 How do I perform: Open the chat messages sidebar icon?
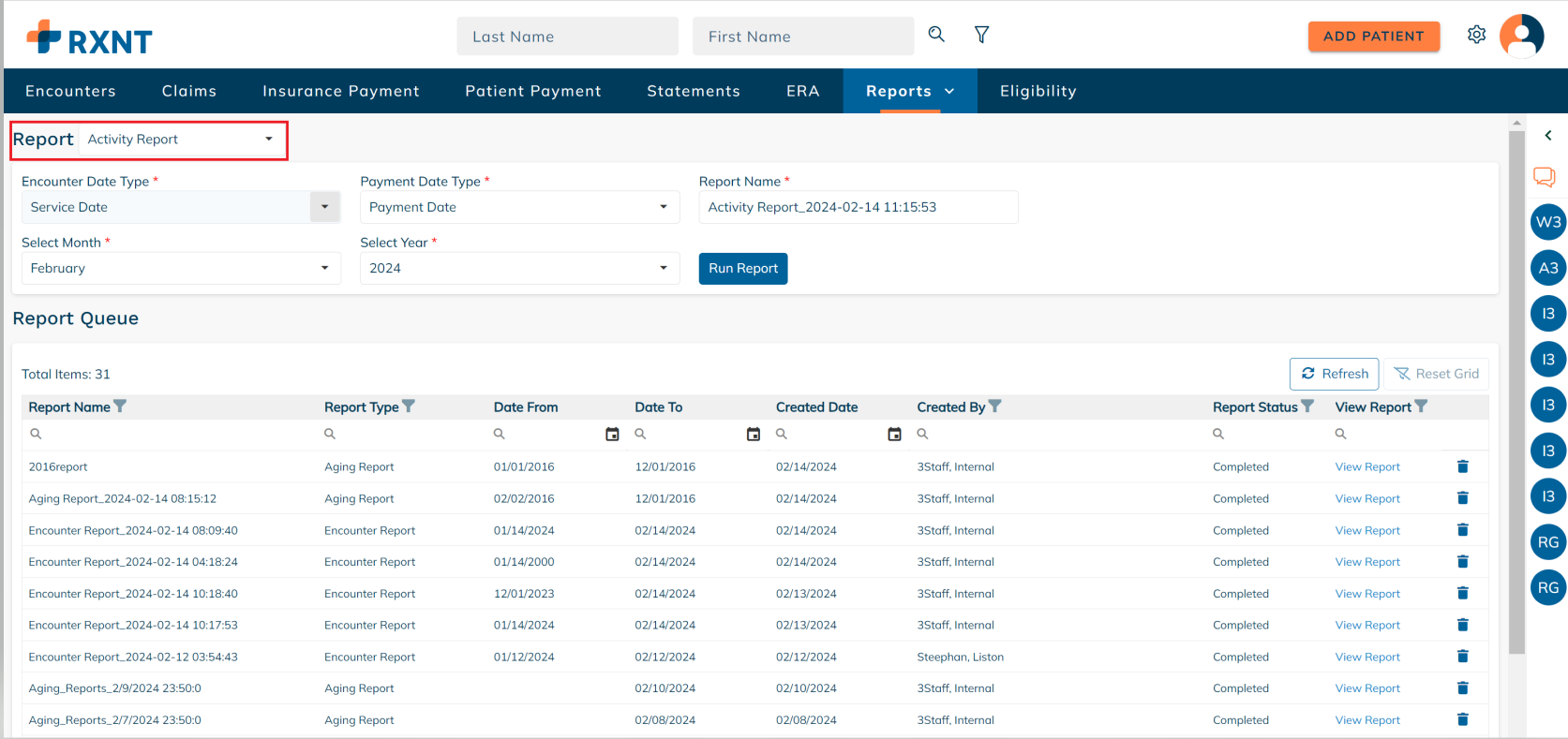click(x=1544, y=176)
